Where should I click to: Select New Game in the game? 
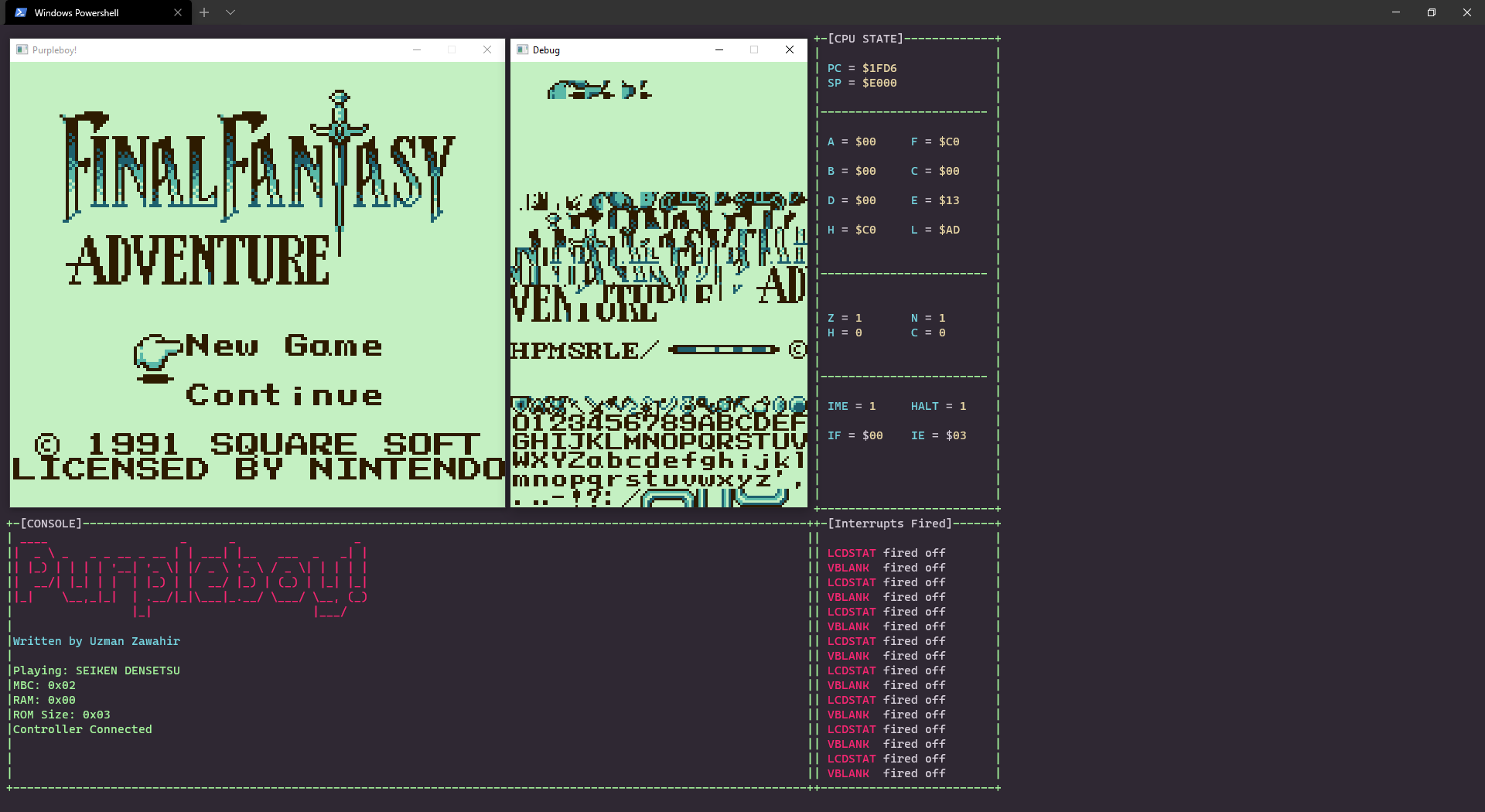tap(284, 345)
